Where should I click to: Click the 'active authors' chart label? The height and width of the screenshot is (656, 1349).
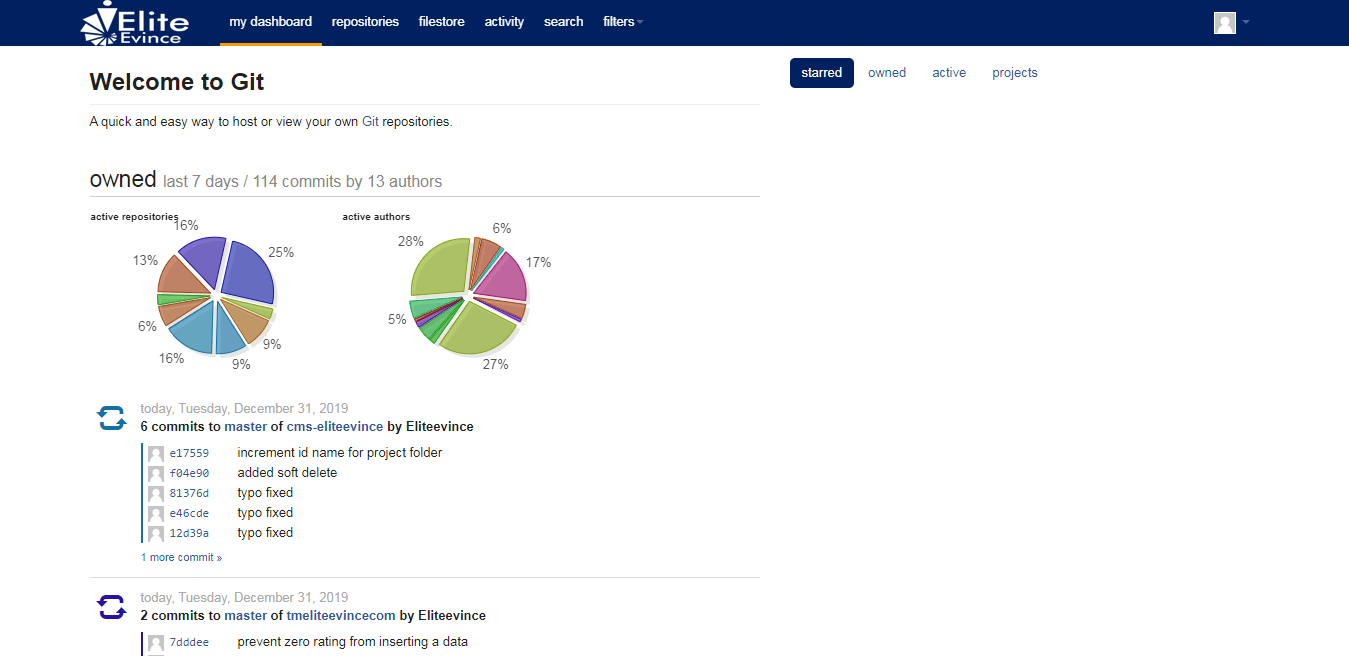tap(376, 217)
